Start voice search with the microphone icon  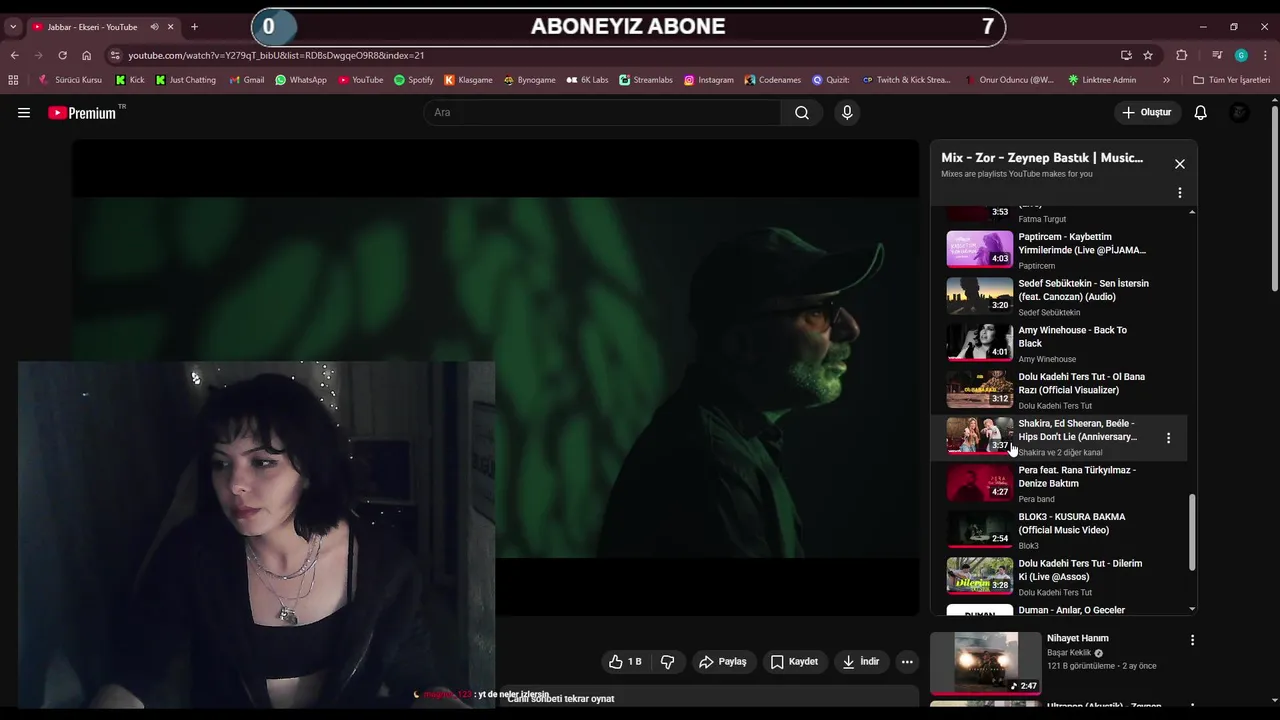click(x=847, y=113)
